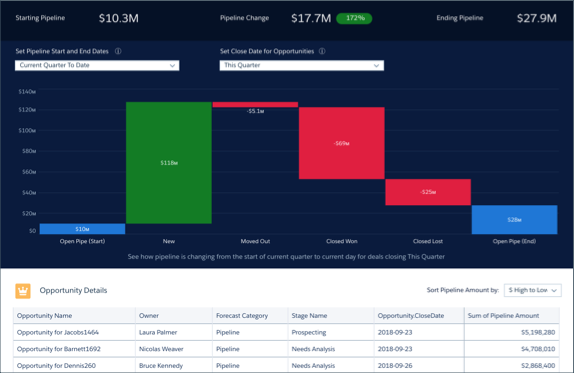
Task: Open Sort Pipeline Amount High to Low dropdown
Action: [x=533, y=290]
